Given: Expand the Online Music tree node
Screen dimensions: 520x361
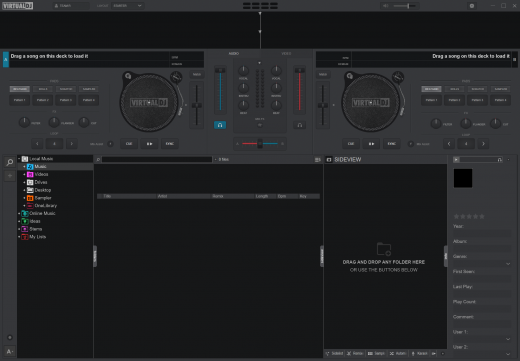Looking at the screenshot, I should coord(19,213).
